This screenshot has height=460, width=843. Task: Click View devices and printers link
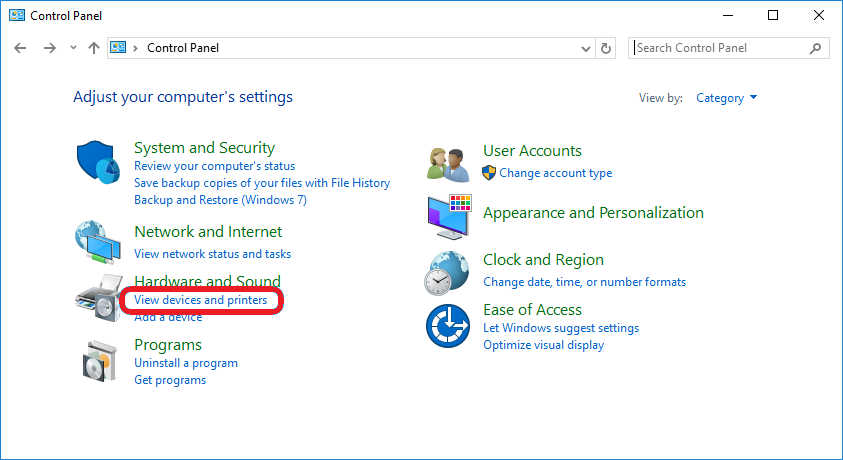(201, 300)
